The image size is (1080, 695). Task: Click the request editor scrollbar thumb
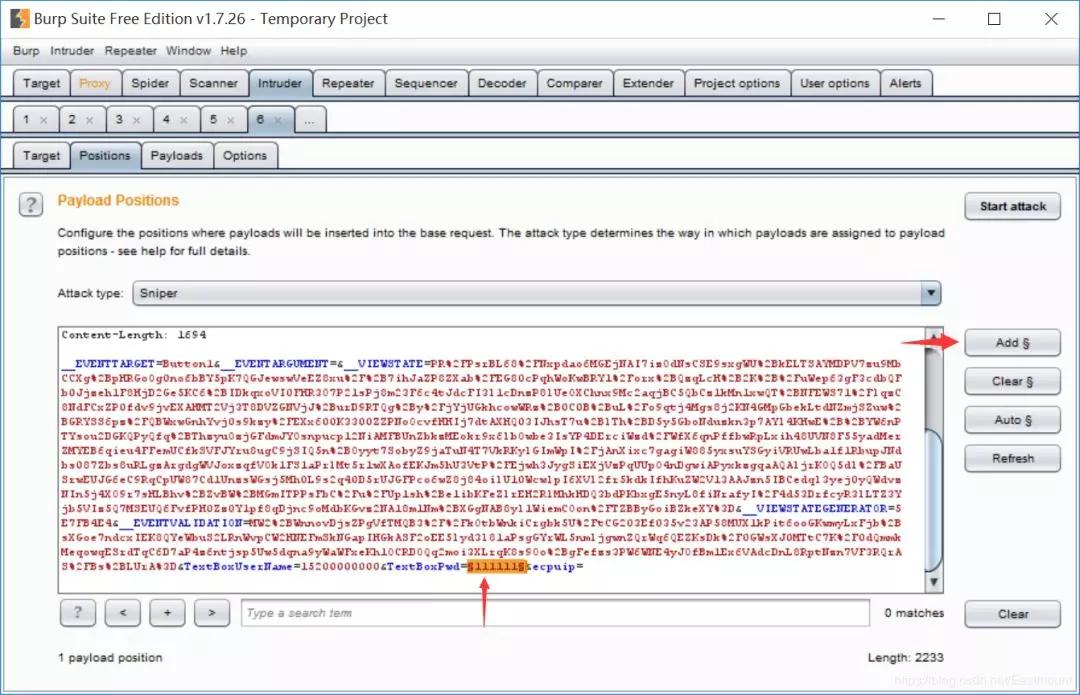pos(933,499)
